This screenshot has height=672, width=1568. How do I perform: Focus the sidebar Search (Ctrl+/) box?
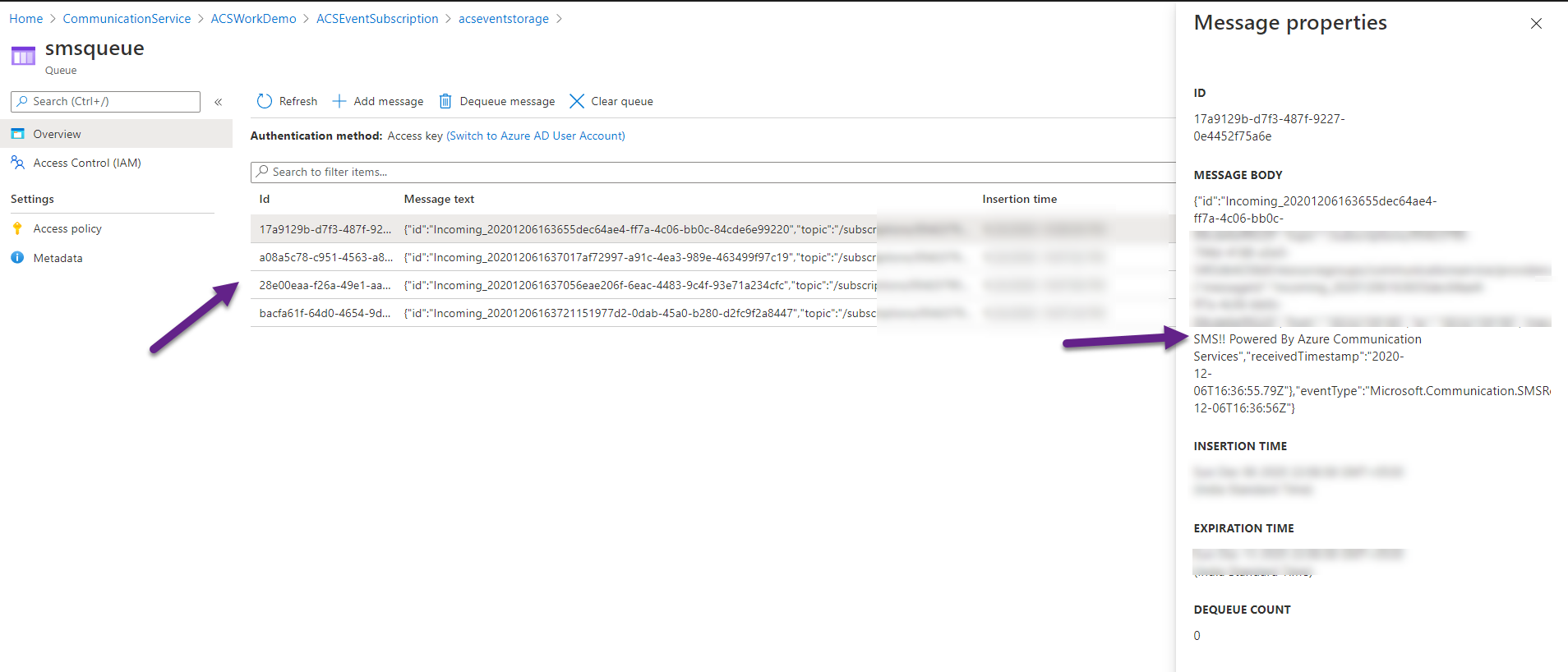pos(113,101)
